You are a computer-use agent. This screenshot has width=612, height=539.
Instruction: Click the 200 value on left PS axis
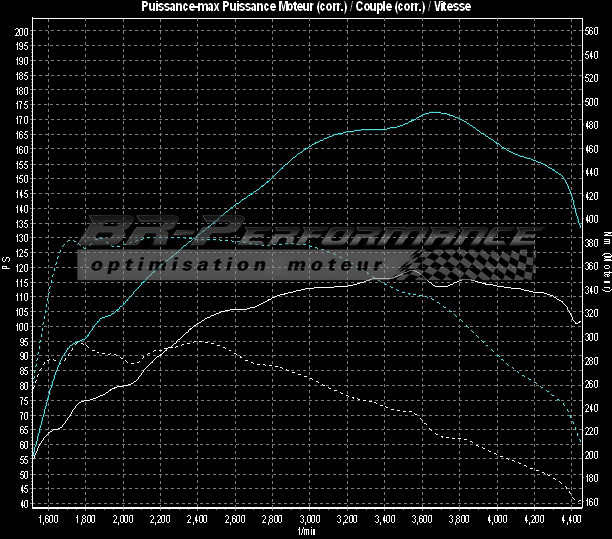click(22, 31)
